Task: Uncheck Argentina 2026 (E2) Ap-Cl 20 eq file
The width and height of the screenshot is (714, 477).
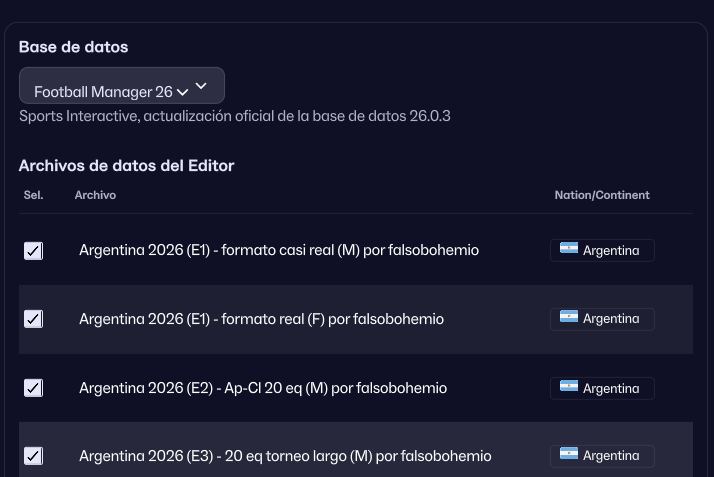Action: [x=33, y=388]
